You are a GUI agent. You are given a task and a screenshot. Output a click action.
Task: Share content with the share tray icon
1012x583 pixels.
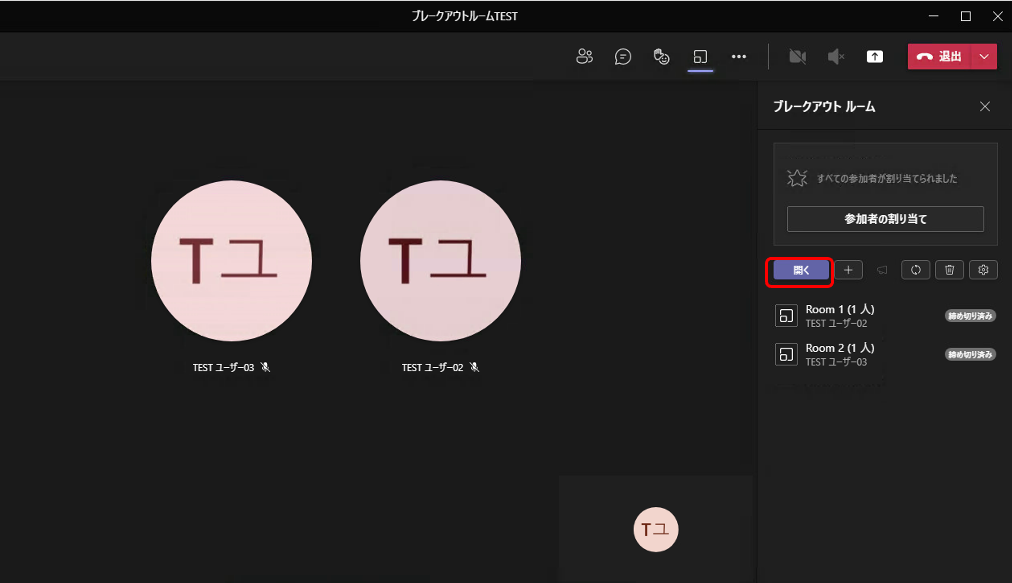875,57
